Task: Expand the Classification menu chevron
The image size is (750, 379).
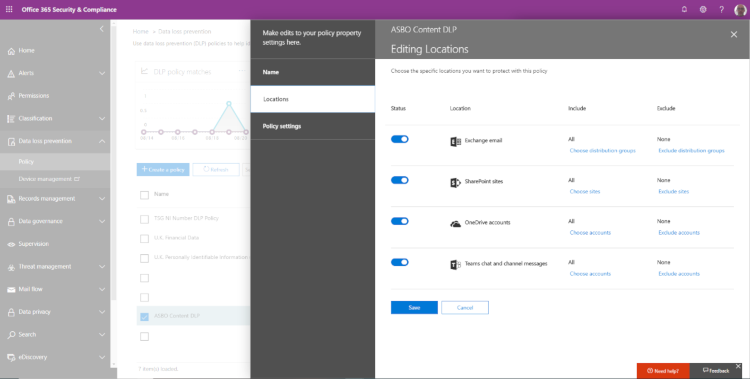Action: pyautogui.click(x=102, y=119)
